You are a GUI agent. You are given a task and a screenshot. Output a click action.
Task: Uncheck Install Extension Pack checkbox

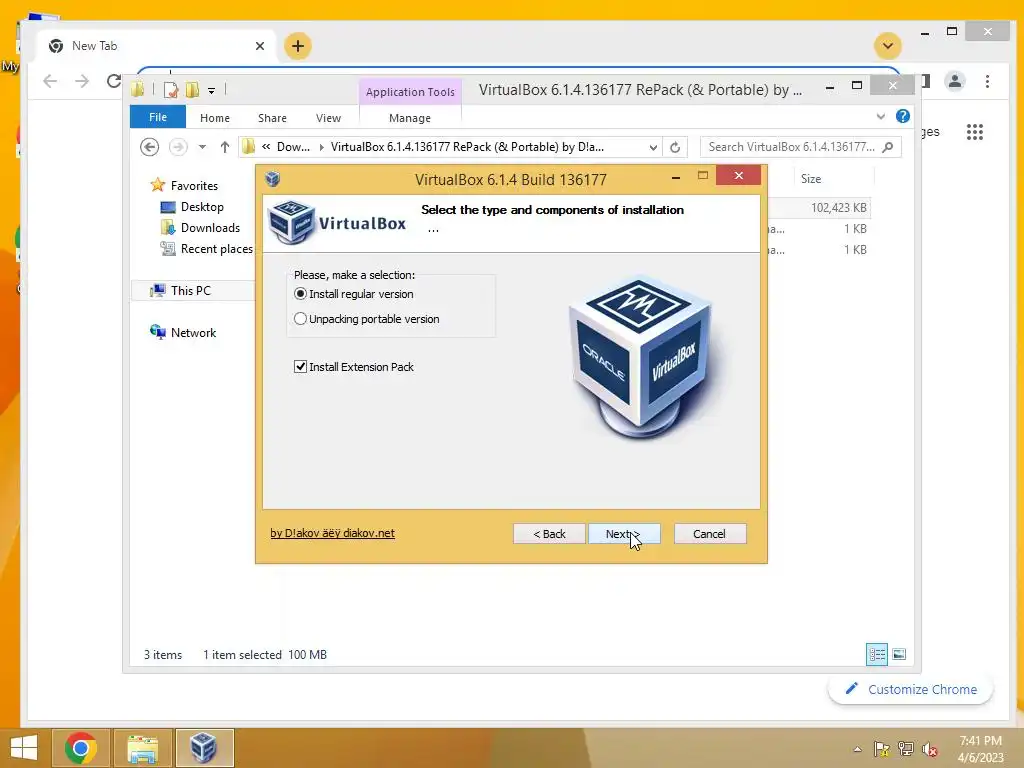point(300,366)
